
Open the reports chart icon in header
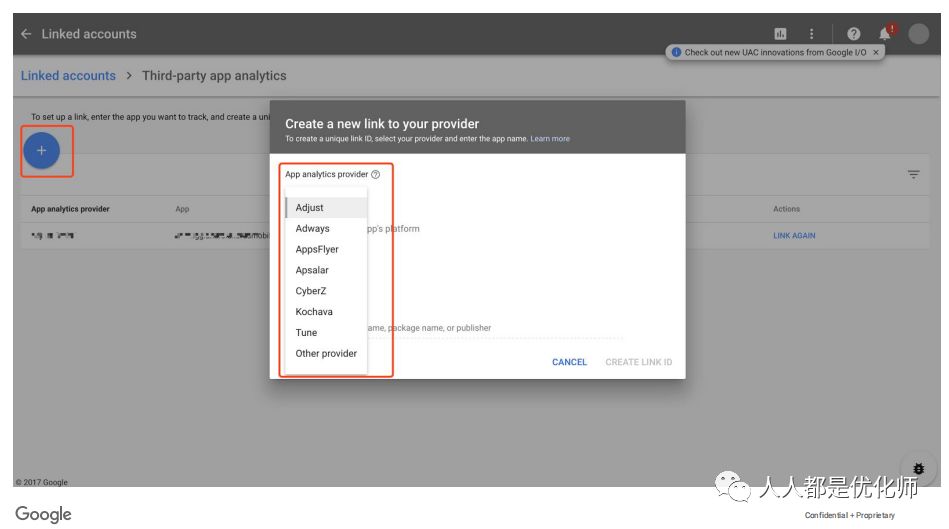780,34
